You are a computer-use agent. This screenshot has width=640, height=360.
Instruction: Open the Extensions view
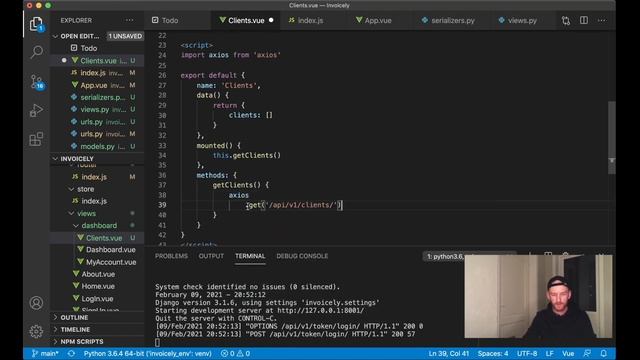pos(36,139)
